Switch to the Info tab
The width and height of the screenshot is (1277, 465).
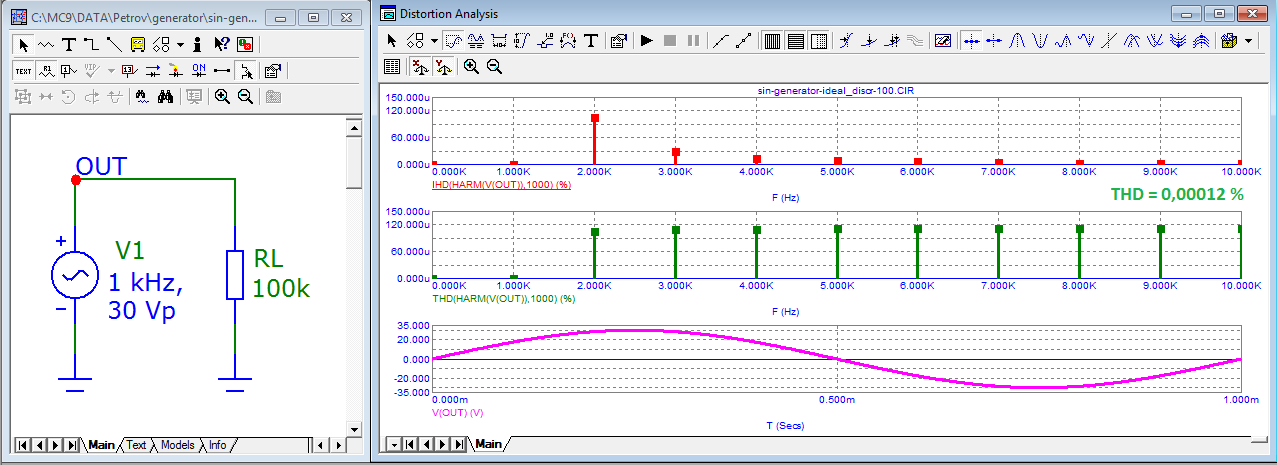pyautogui.click(x=217, y=445)
